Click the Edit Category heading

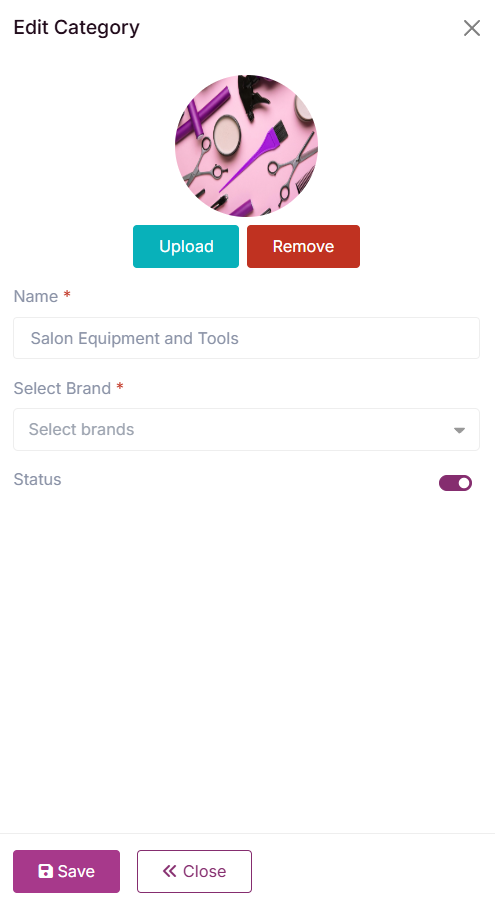(x=77, y=28)
